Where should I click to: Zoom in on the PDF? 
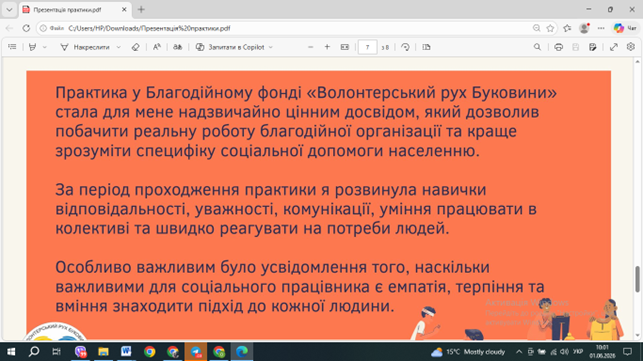pyautogui.click(x=327, y=47)
